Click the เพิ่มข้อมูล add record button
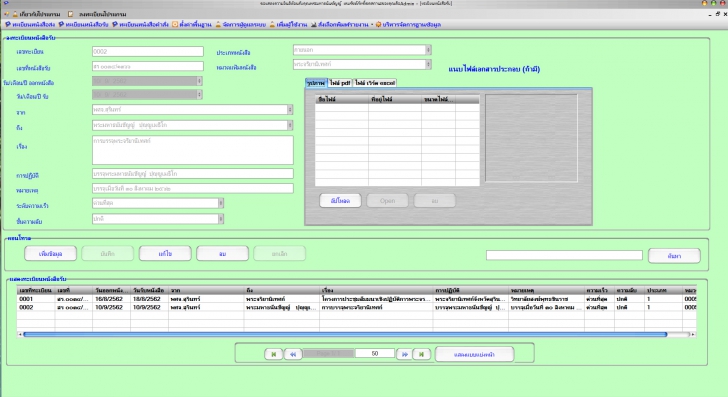Screen dimensions: 728x397 tap(51, 254)
